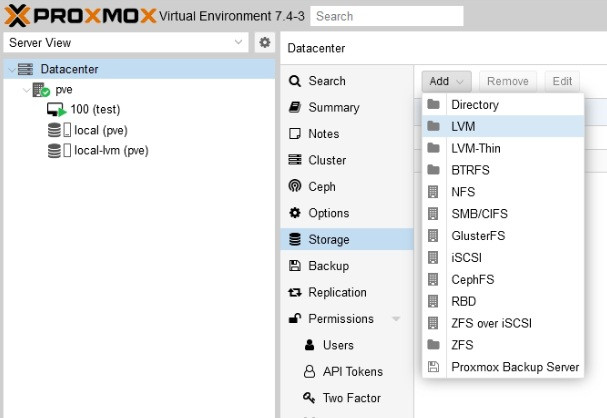Open the API Tokens panel
This screenshot has height=418, width=607.
[347, 372]
